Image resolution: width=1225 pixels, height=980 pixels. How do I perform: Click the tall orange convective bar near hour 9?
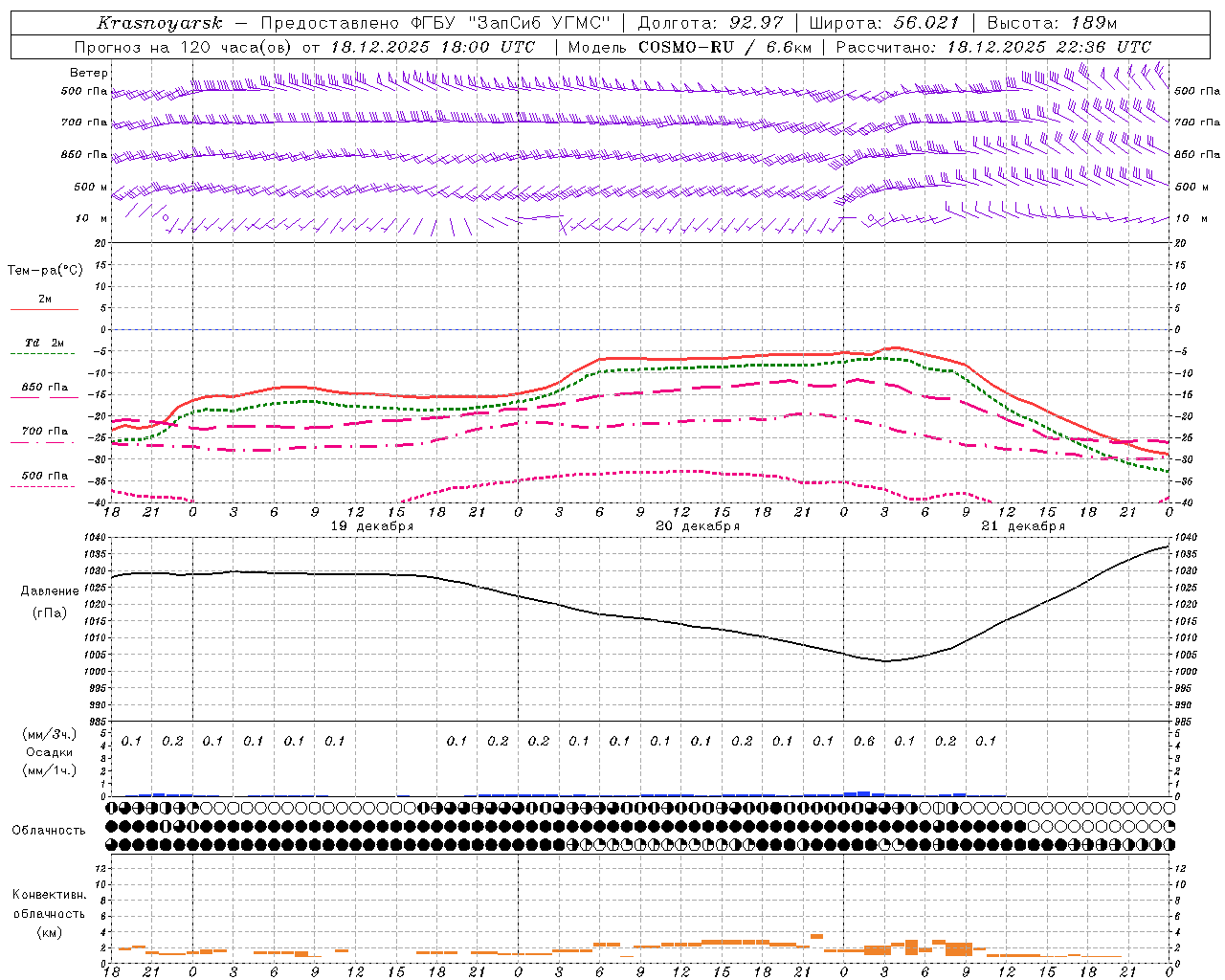point(959,949)
